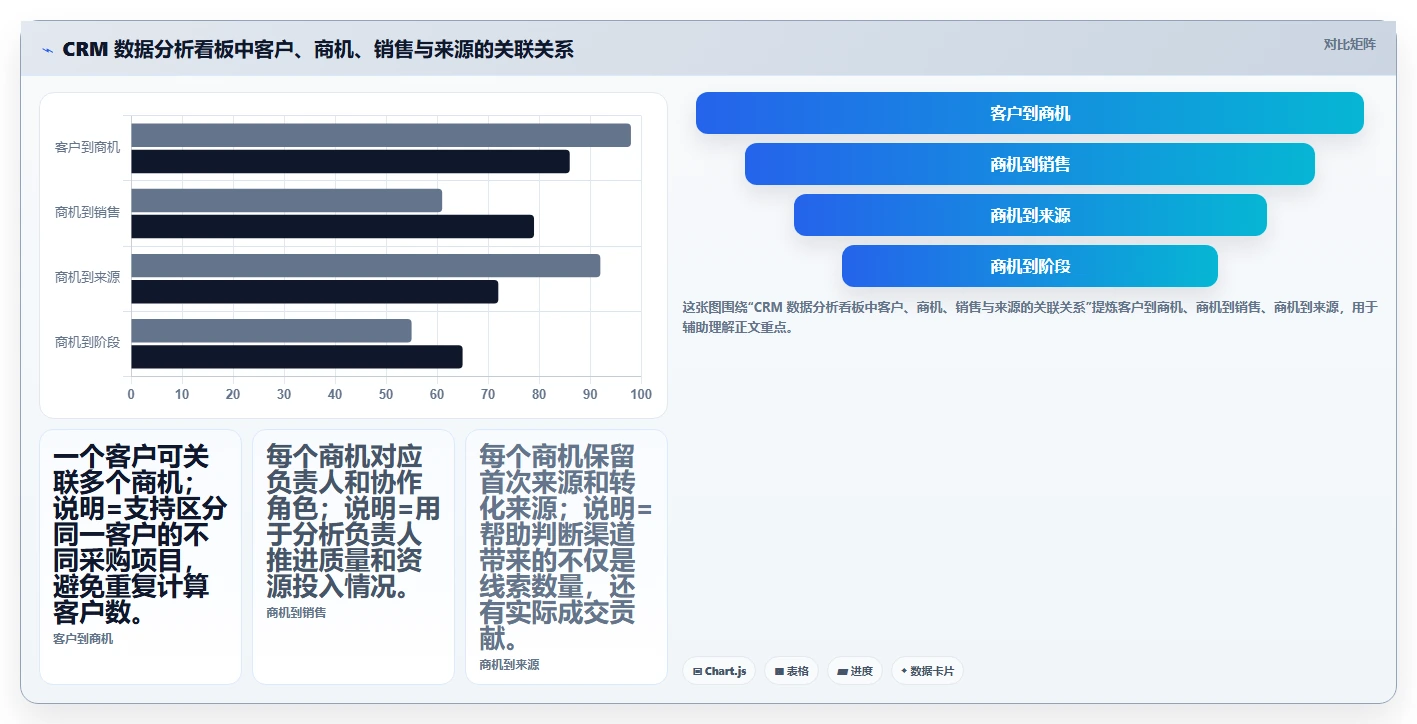The height and width of the screenshot is (724, 1417).
Task: Click the dark bar for 商机到来源
Action: pos(314,292)
